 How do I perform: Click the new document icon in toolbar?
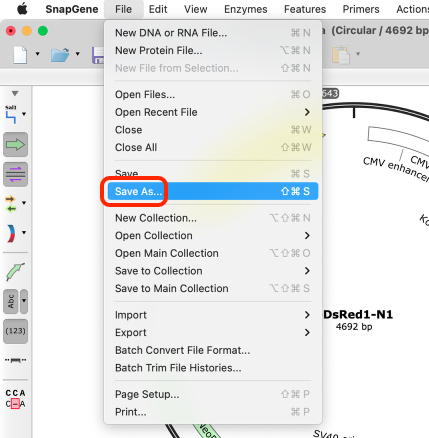20,54
